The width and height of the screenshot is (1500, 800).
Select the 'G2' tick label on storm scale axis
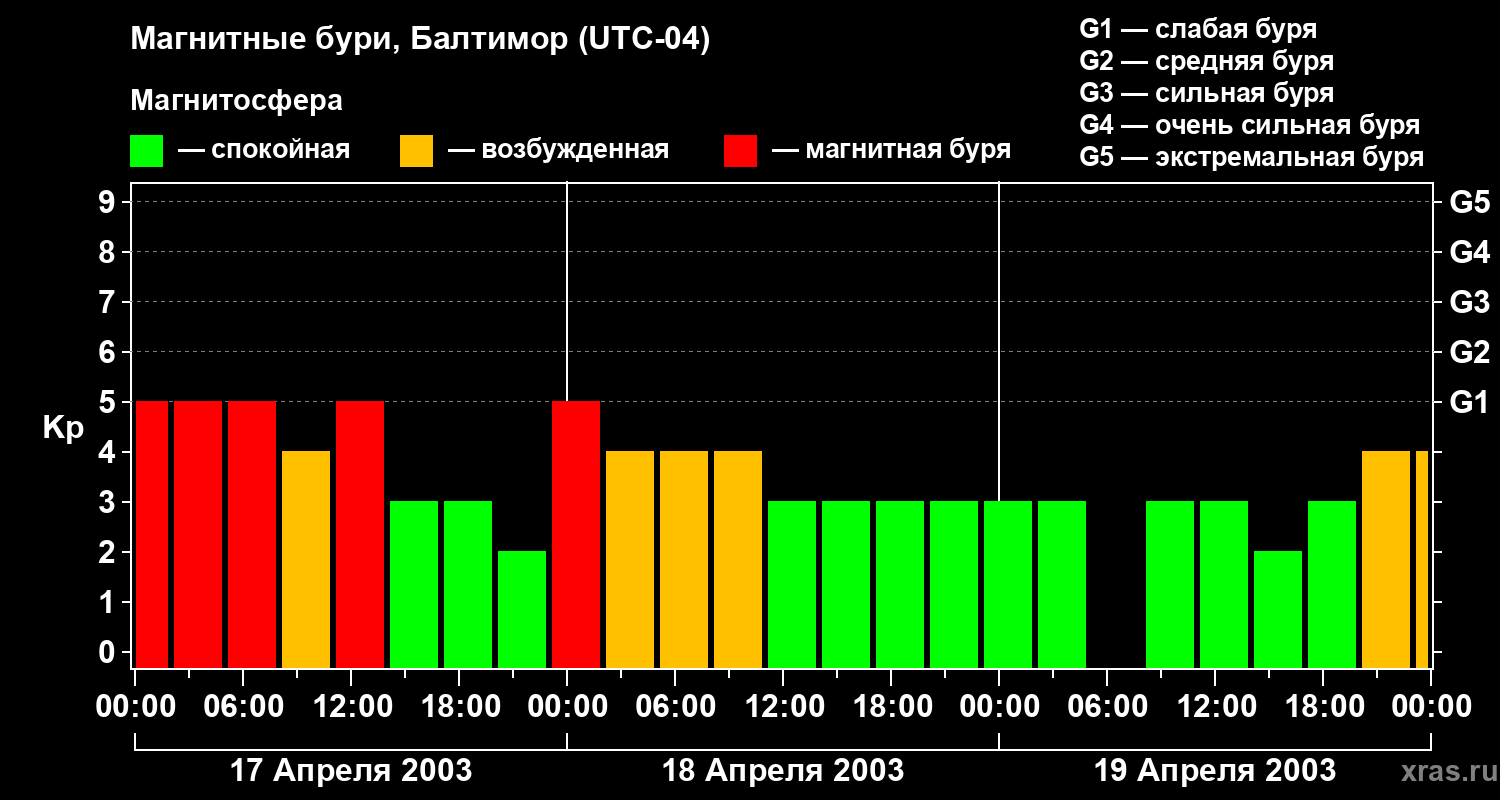1469,352
